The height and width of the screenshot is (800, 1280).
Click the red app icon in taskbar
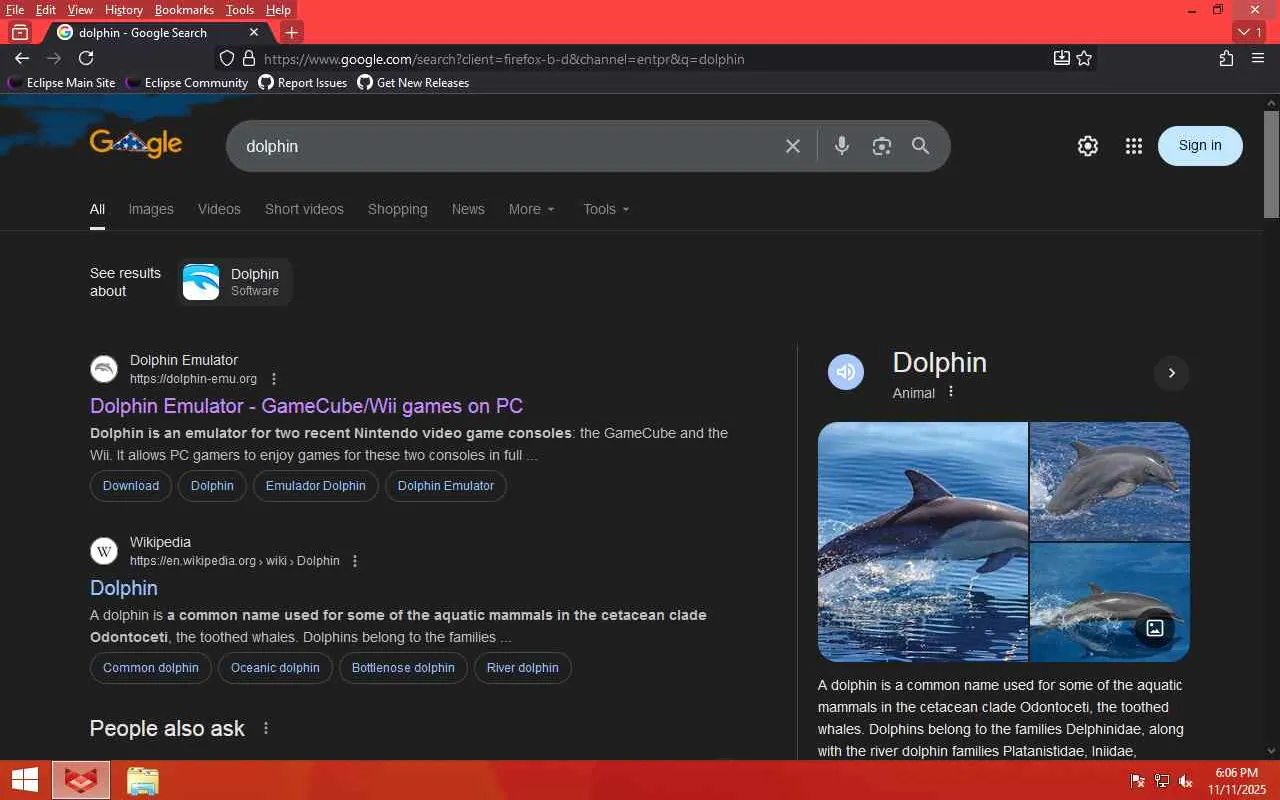pos(81,780)
